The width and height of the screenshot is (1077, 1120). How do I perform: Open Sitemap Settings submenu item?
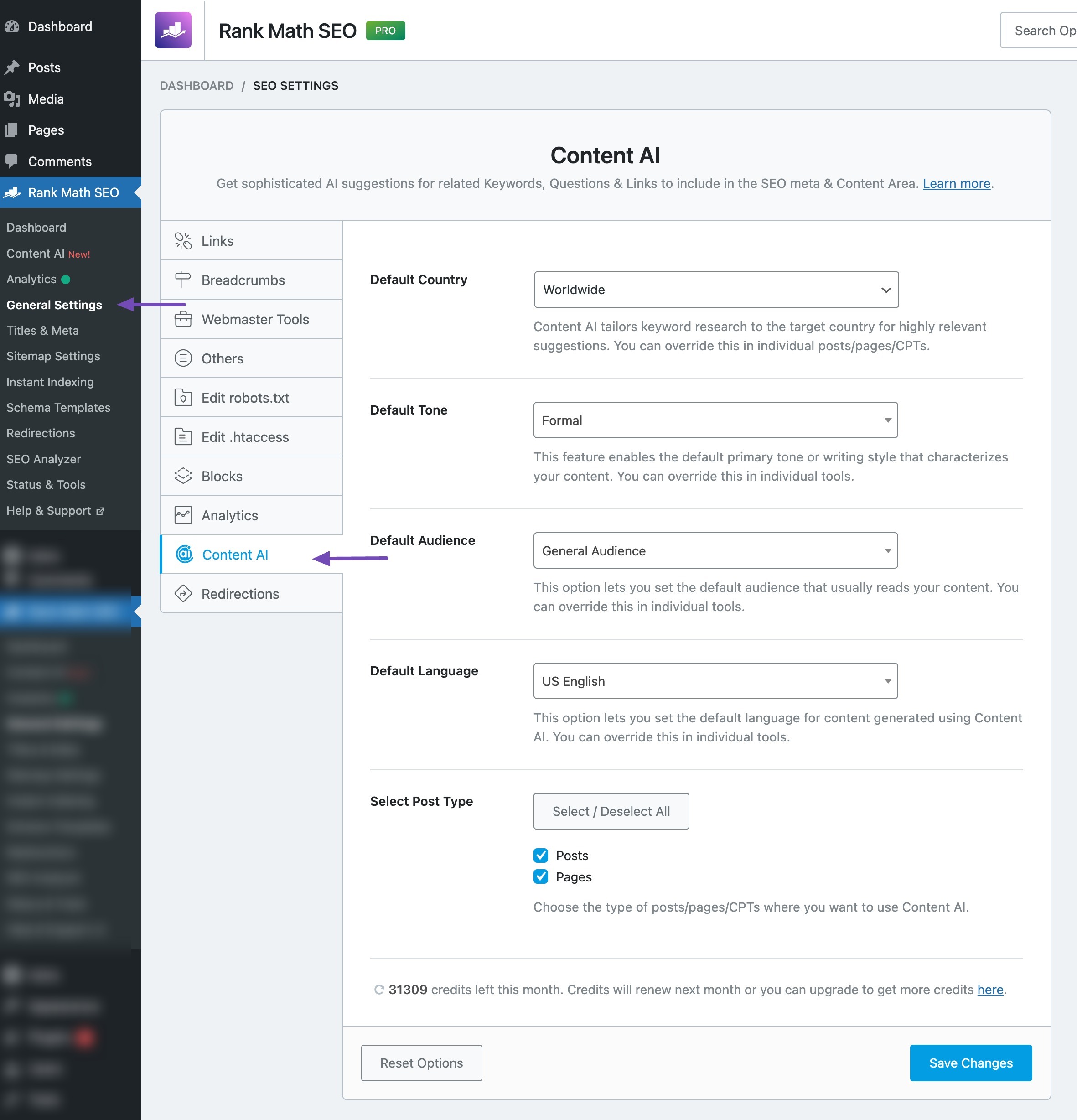(x=53, y=356)
